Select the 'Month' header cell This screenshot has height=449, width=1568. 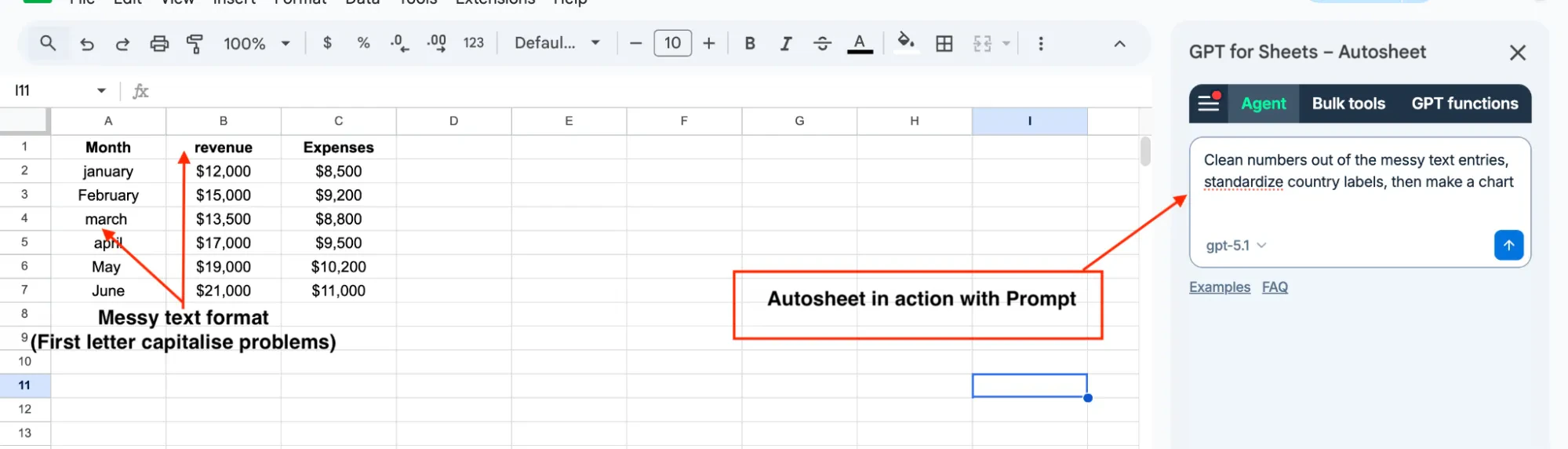(108, 148)
